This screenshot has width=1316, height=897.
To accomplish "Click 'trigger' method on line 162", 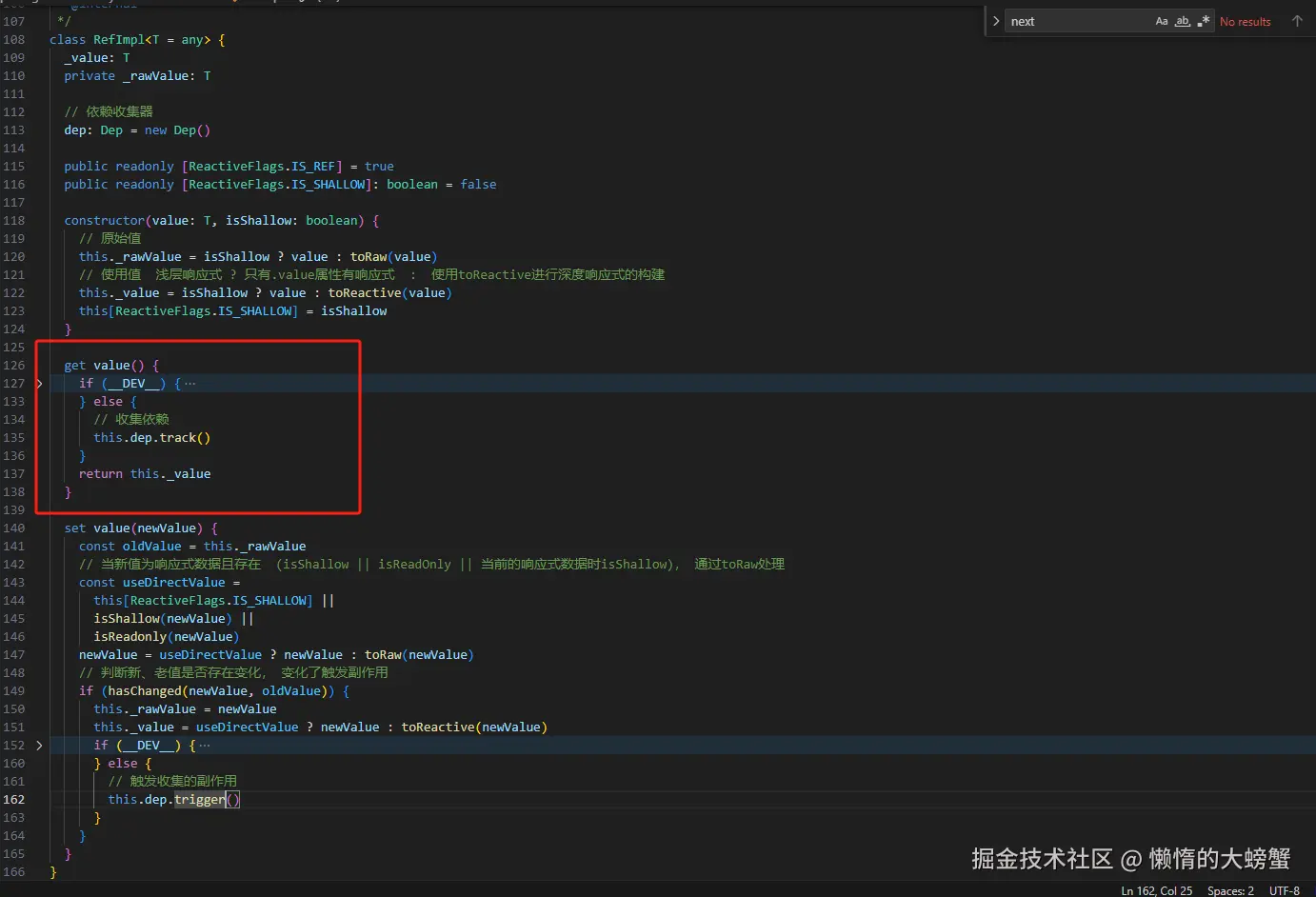I will (200, 800).
